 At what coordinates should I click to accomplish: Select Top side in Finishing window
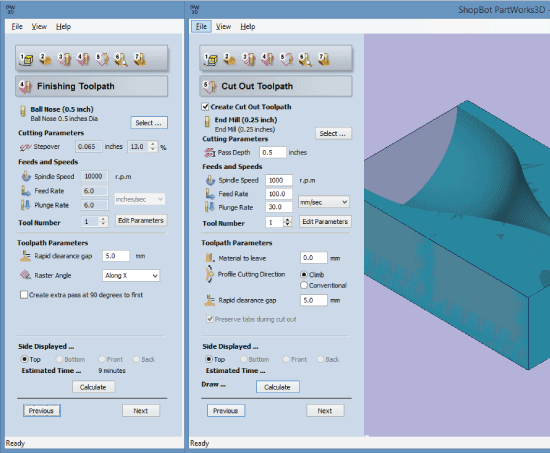click(25, 359)
